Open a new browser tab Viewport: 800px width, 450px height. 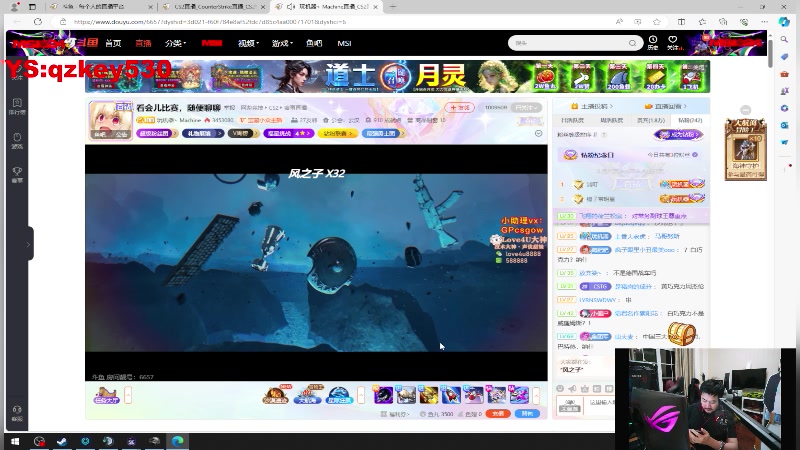392,7
